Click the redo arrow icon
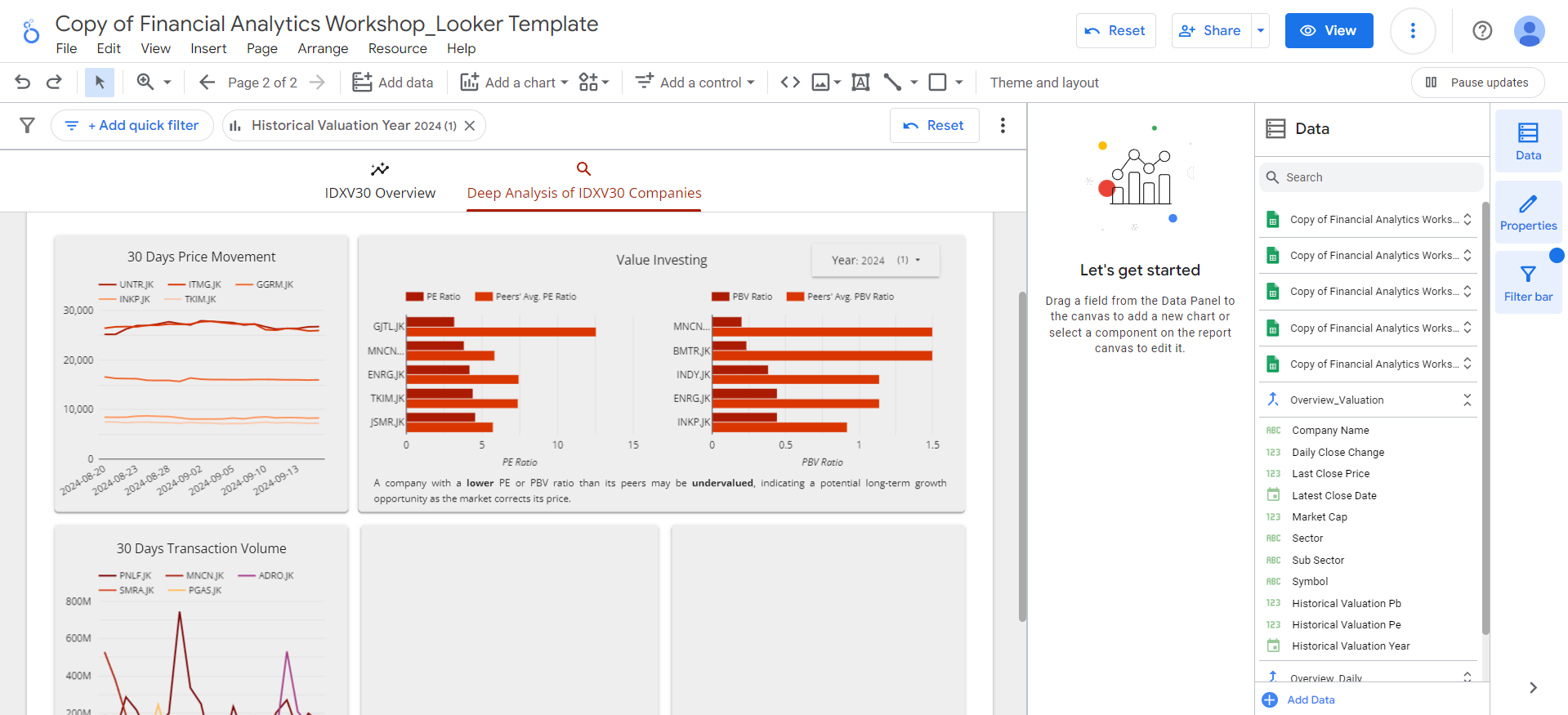Viewport: 1568px width, 715px height. (x=54, y=83)
